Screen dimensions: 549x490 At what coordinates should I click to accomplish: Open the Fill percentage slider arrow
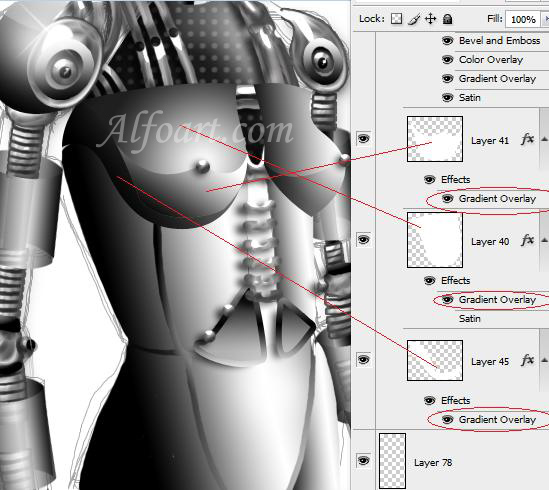(546, 19)
